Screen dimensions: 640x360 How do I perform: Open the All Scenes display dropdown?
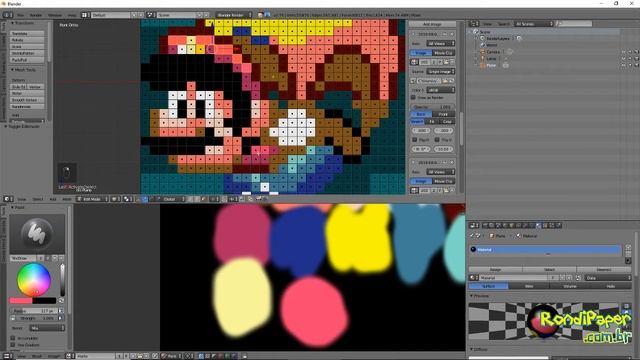tap(533, 24)
